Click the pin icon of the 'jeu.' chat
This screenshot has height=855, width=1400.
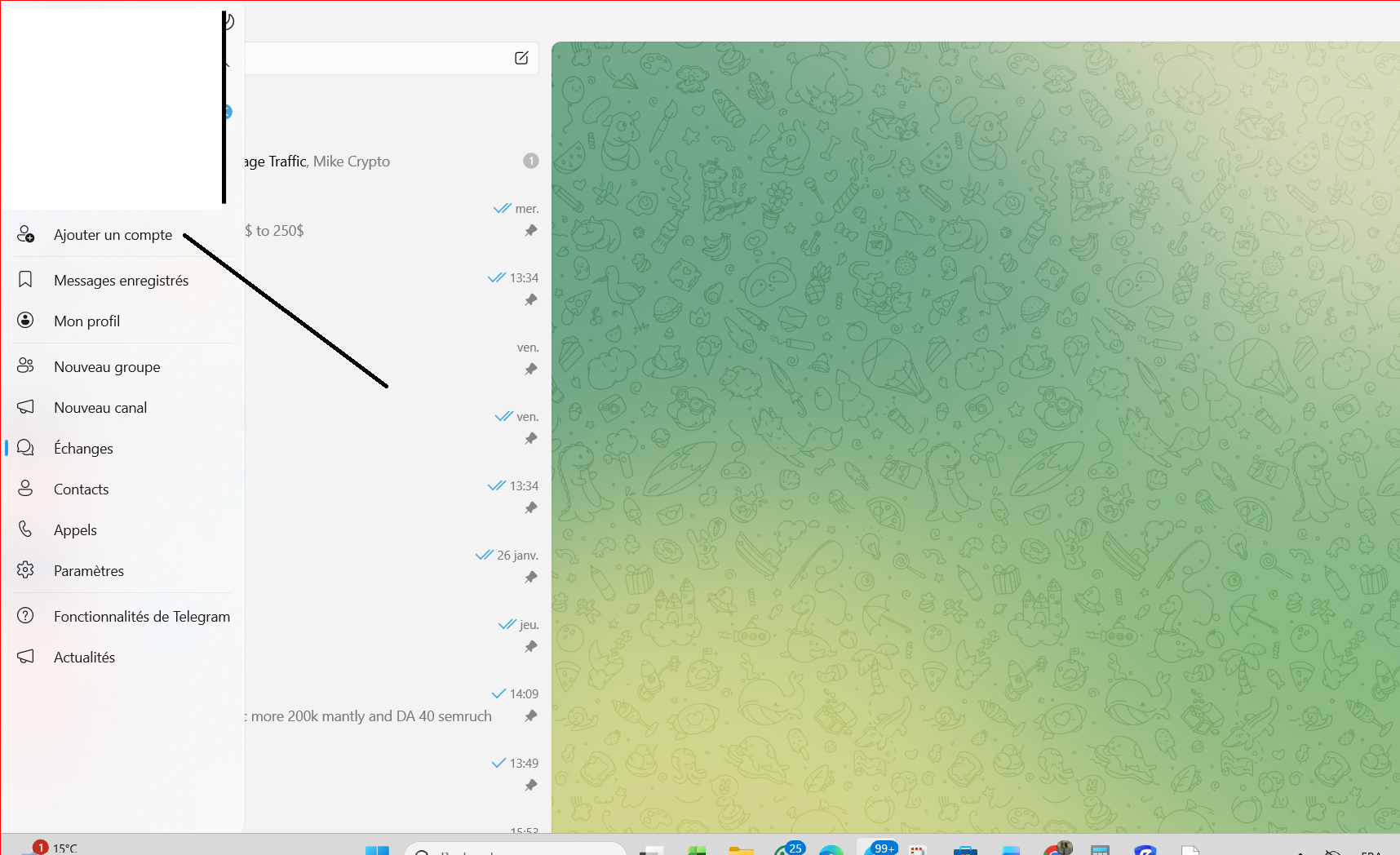[x=531, y=647]
